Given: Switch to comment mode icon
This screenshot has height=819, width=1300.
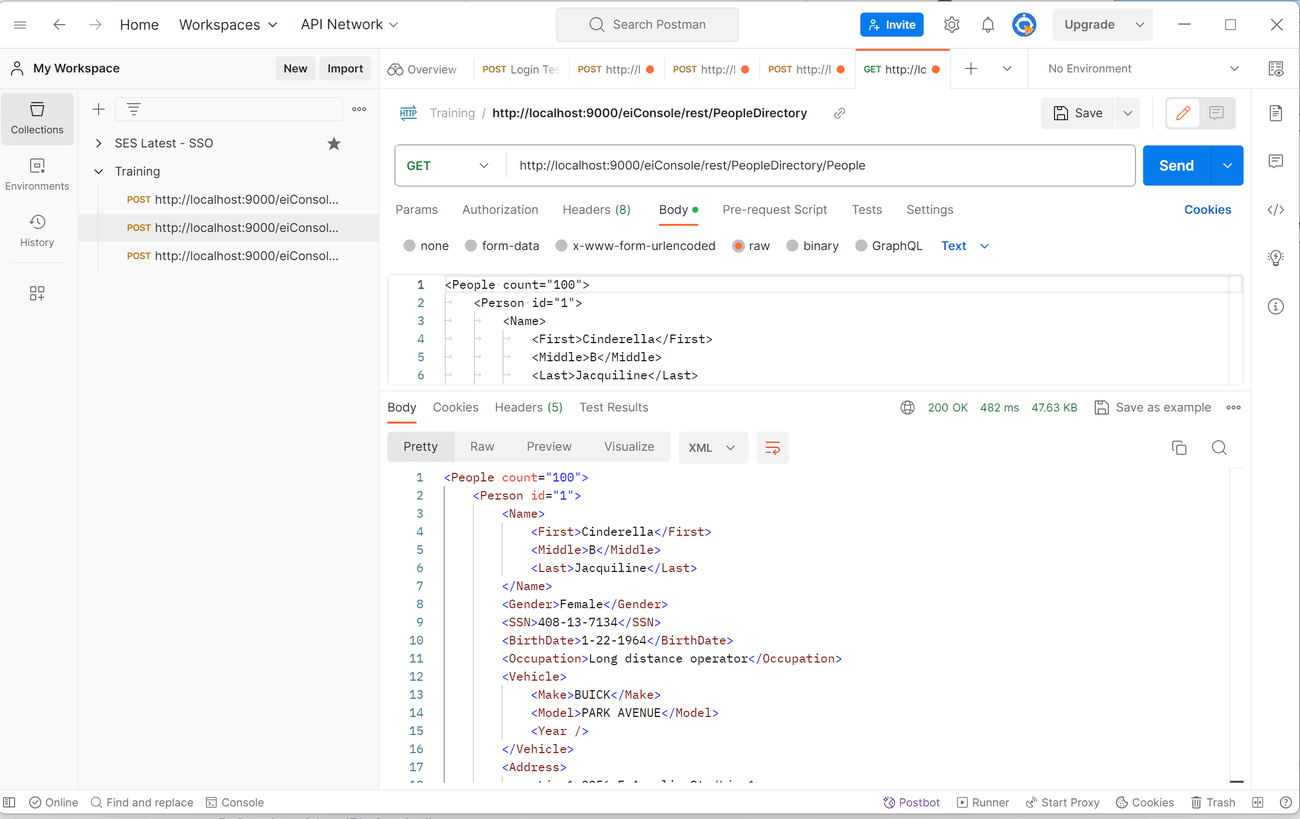Looking at the screenshot, I should pos(1216,113).
